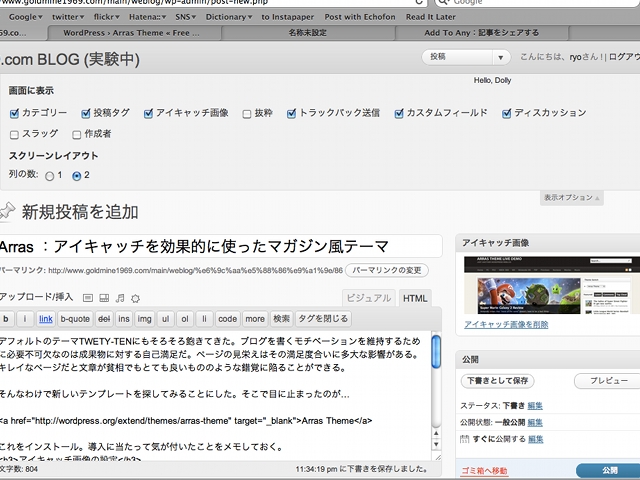Click the editor vertical scrollbar thumb

[436, 351]
